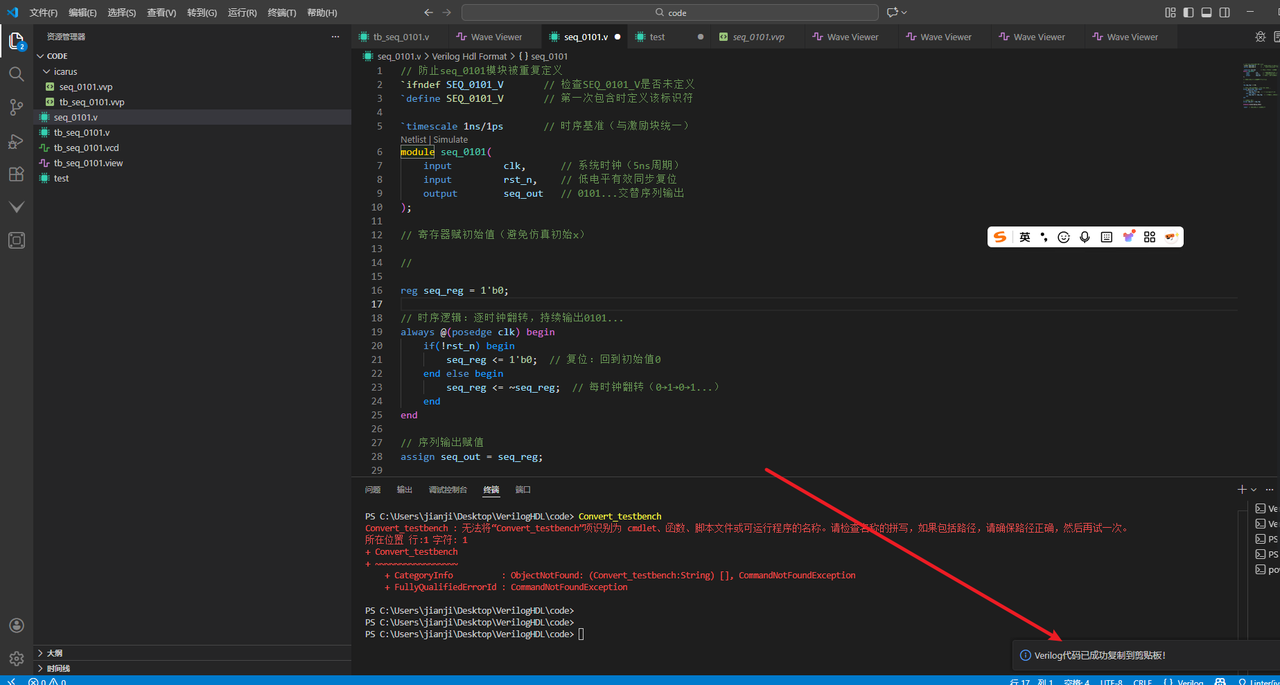
Task: Switch to the tb_seq_0101.v editor tab
Action: pos(401,37)
